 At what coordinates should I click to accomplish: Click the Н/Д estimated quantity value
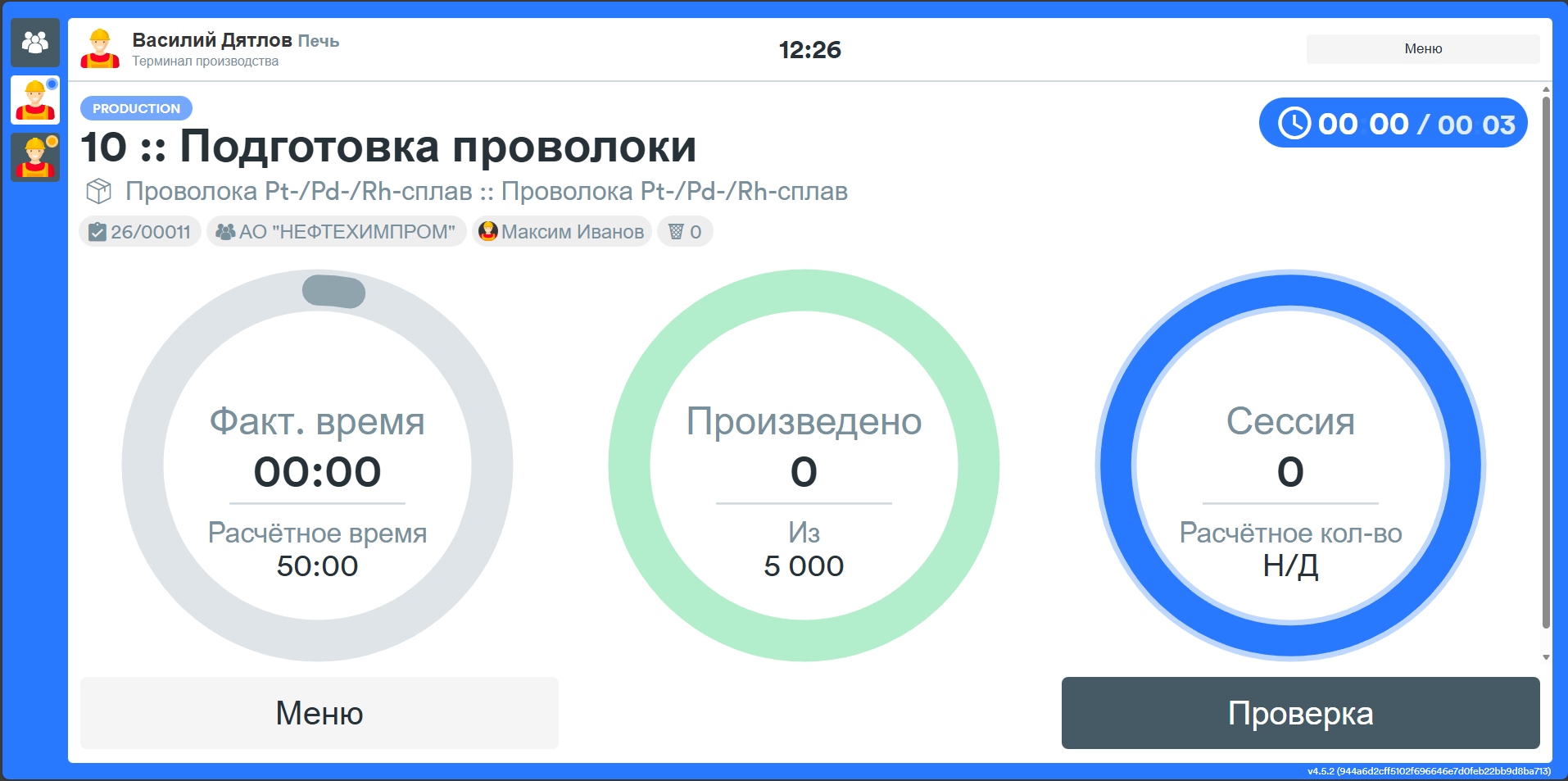click(1290, 566)
